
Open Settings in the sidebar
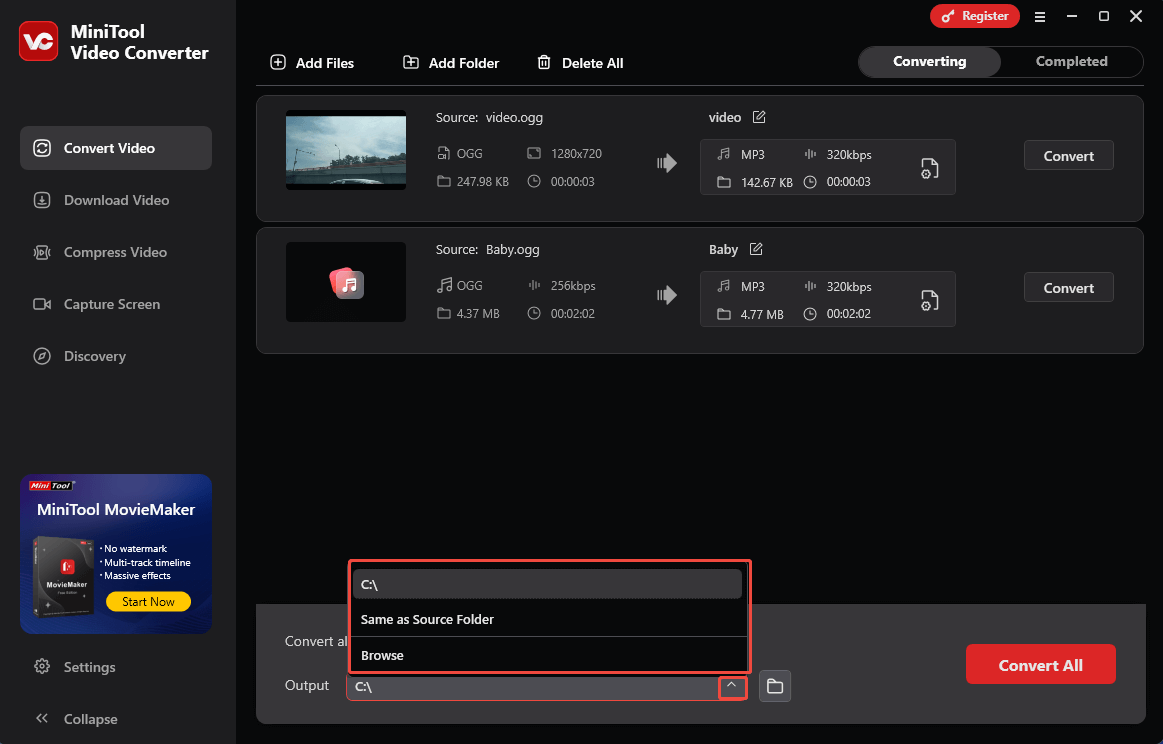point(75,667)
